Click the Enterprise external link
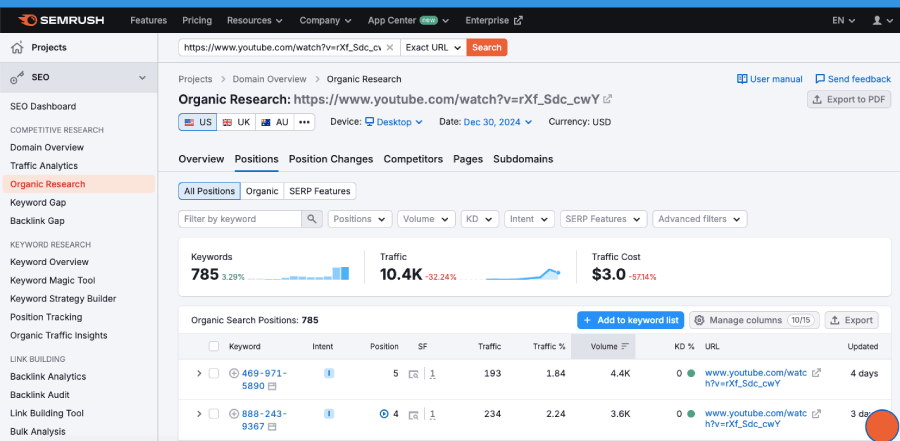 (494, 20)
